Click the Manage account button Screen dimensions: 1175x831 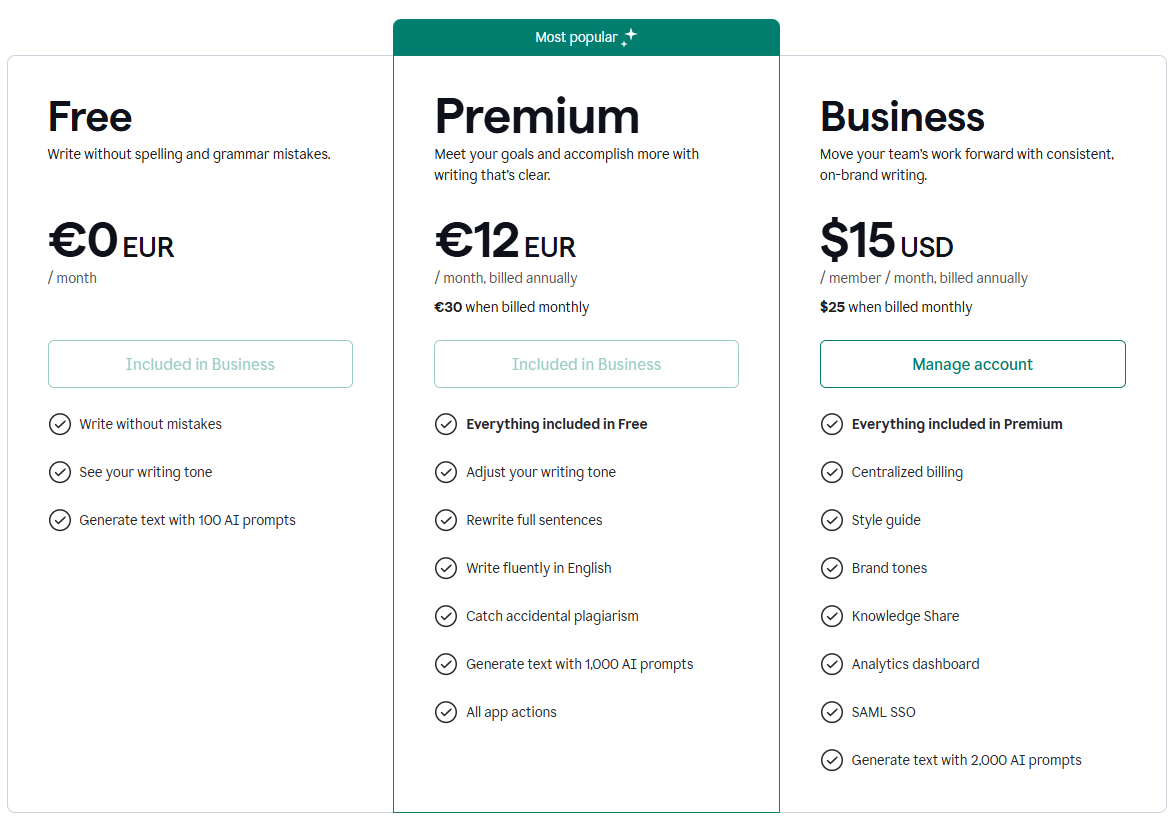pos(972,364)
